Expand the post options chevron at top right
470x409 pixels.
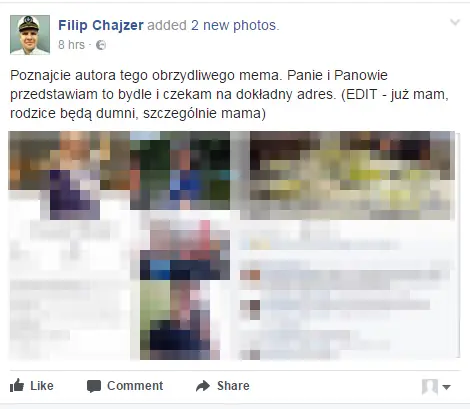(x=455, y=23)
